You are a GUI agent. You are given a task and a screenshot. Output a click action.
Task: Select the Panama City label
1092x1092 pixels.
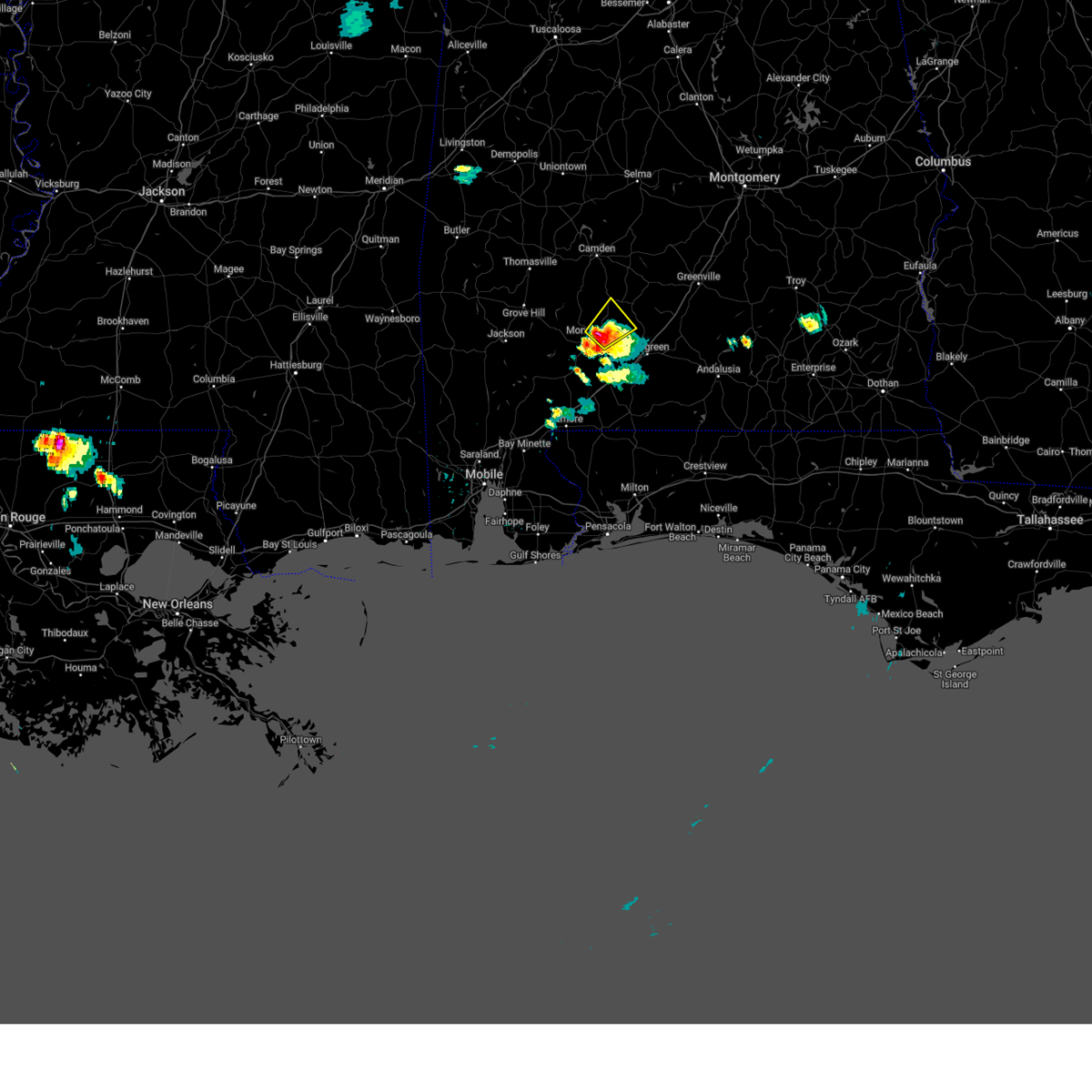click(842, 569)
